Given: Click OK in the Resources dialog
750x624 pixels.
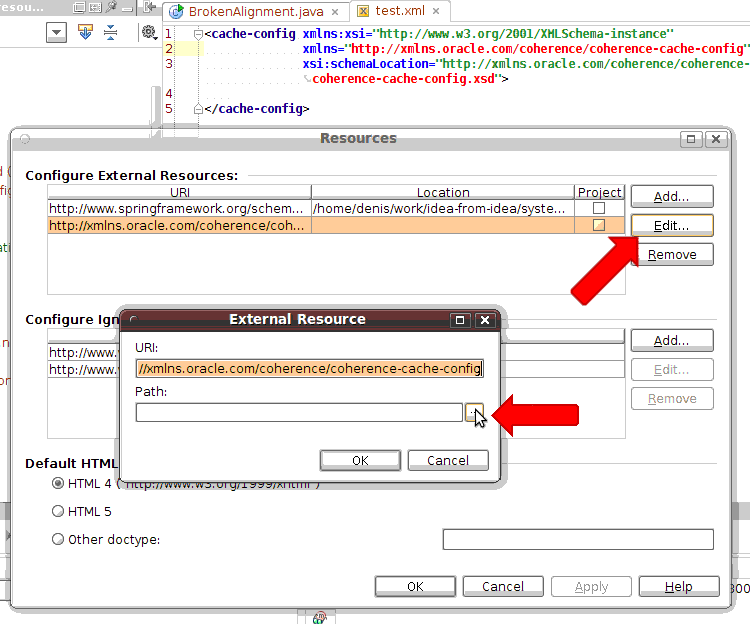Looking at the screenshot, I should click(x=415, y=587).
